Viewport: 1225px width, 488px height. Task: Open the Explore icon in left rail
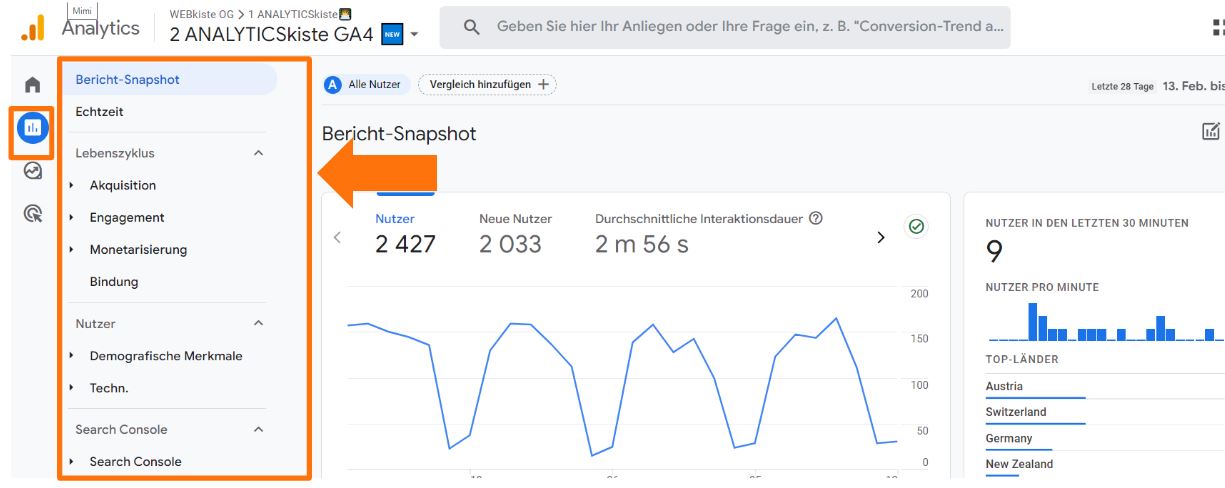[32, 171]
